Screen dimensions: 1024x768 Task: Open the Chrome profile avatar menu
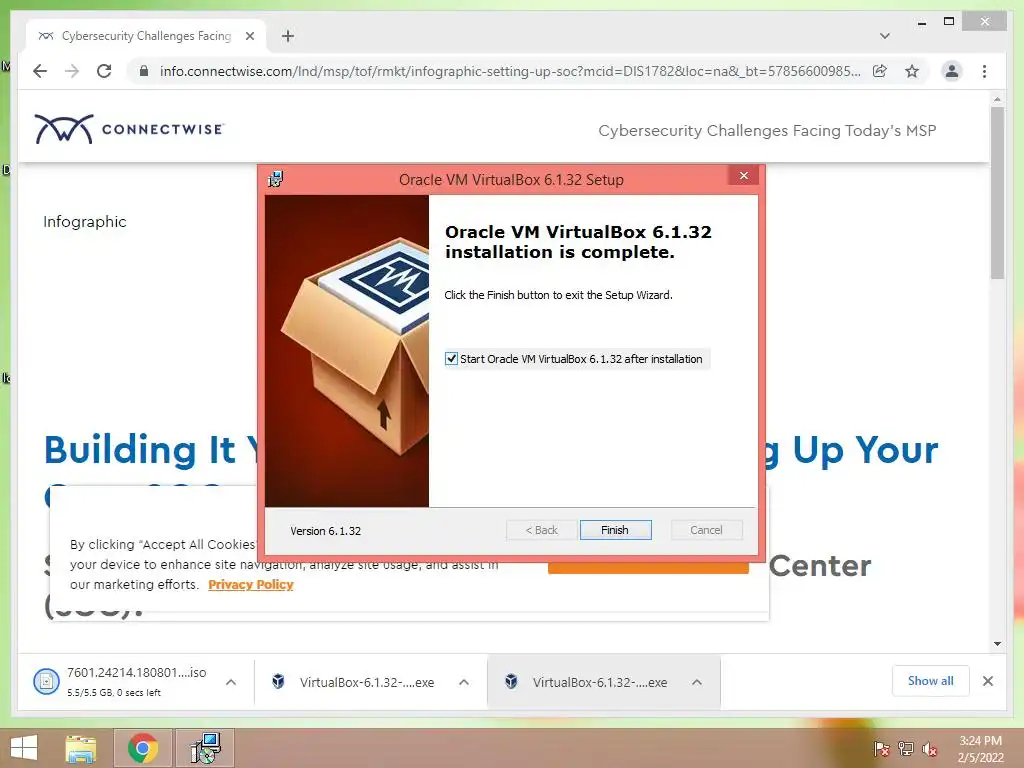(952, 71)
